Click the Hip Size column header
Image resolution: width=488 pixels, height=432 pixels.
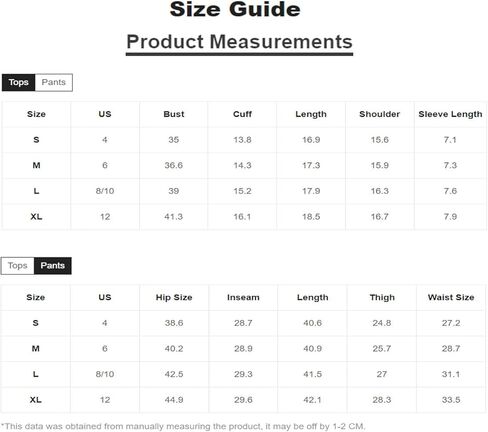coord(174,297)
